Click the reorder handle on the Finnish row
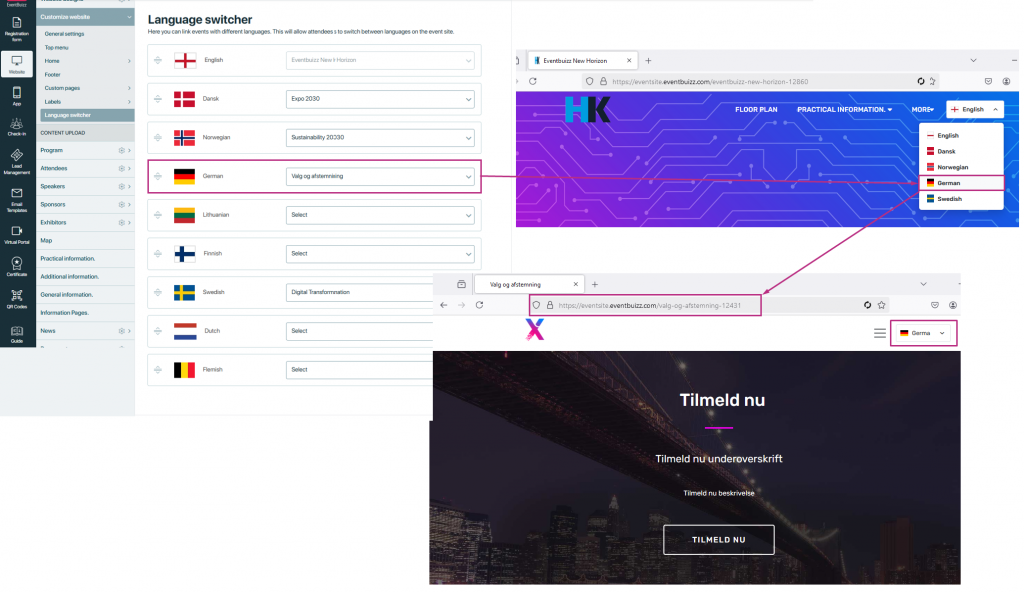 click(x=158, y=254)
